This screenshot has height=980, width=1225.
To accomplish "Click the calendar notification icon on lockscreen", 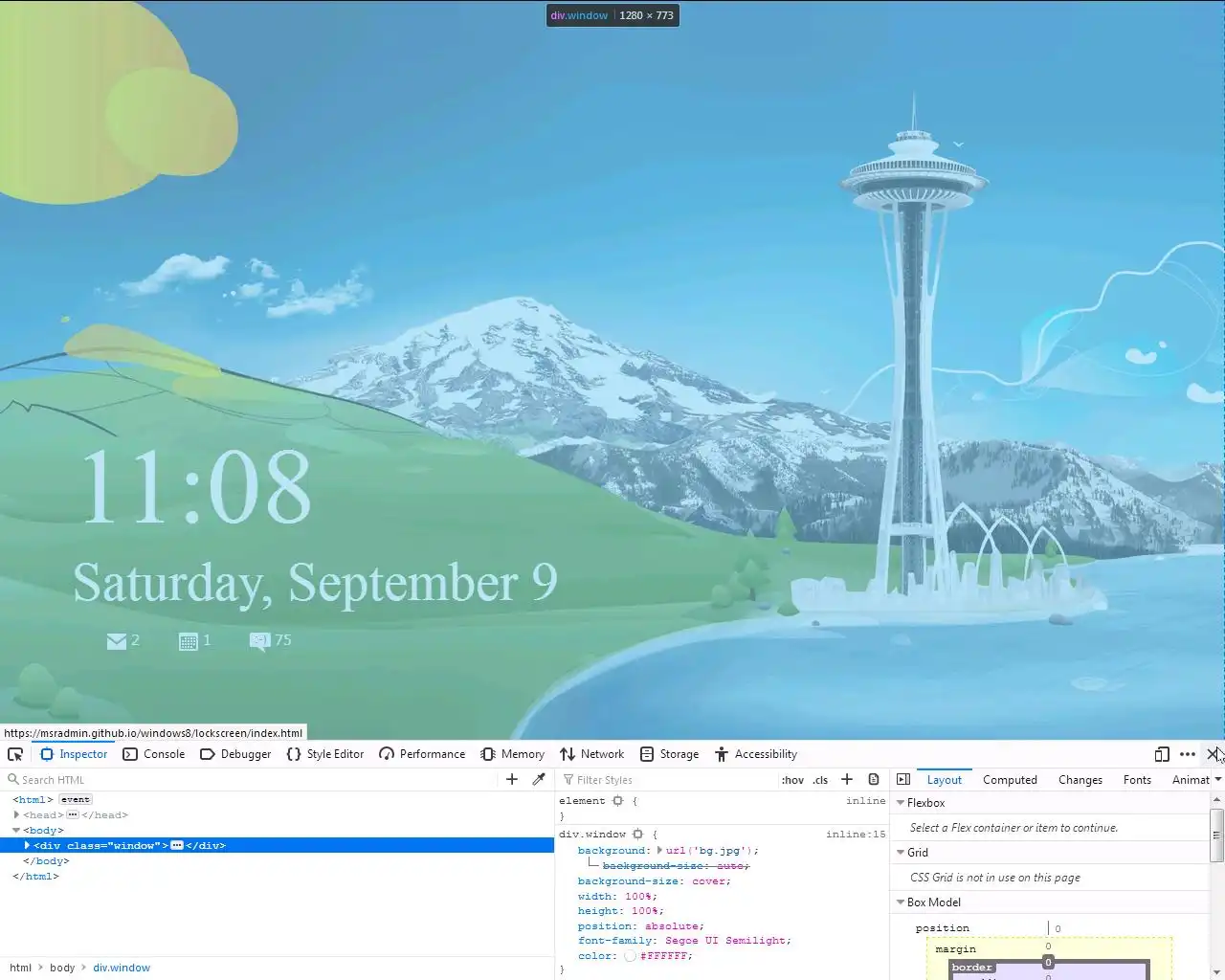I will coord(189,641).
